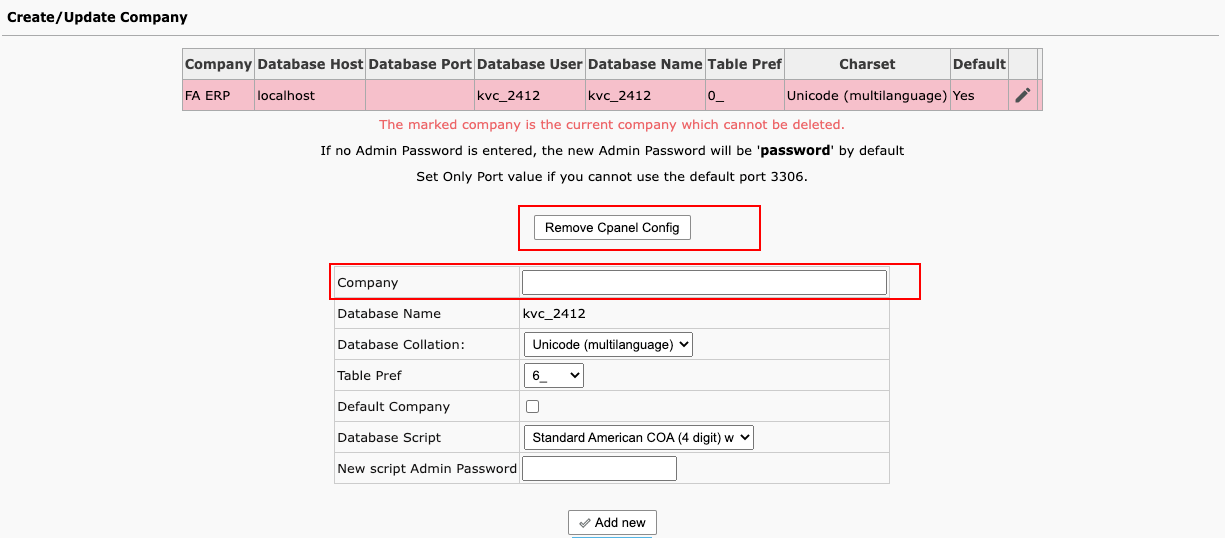Click the Company column header
The width and height of the screenshot is (1225, 538).
(x=218, y=64)
